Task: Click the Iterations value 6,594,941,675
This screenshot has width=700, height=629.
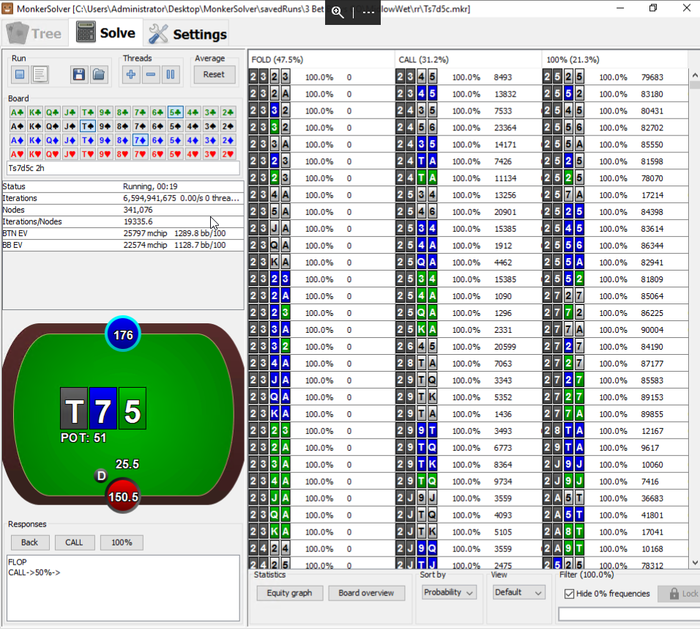Action: [150, 198]
